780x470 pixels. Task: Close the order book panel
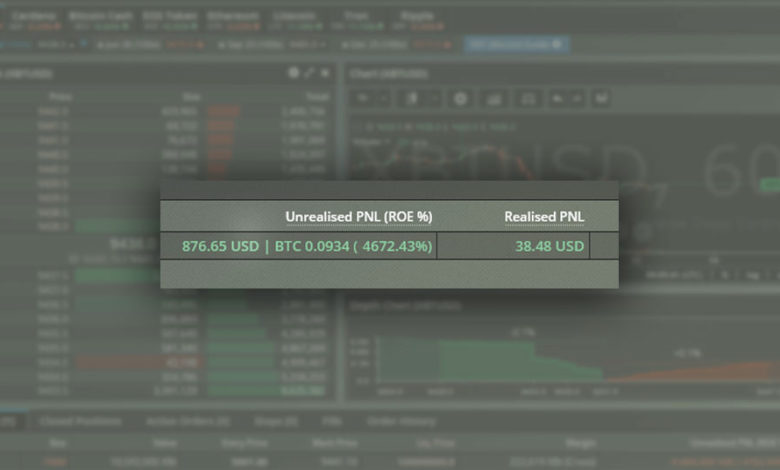325,73
